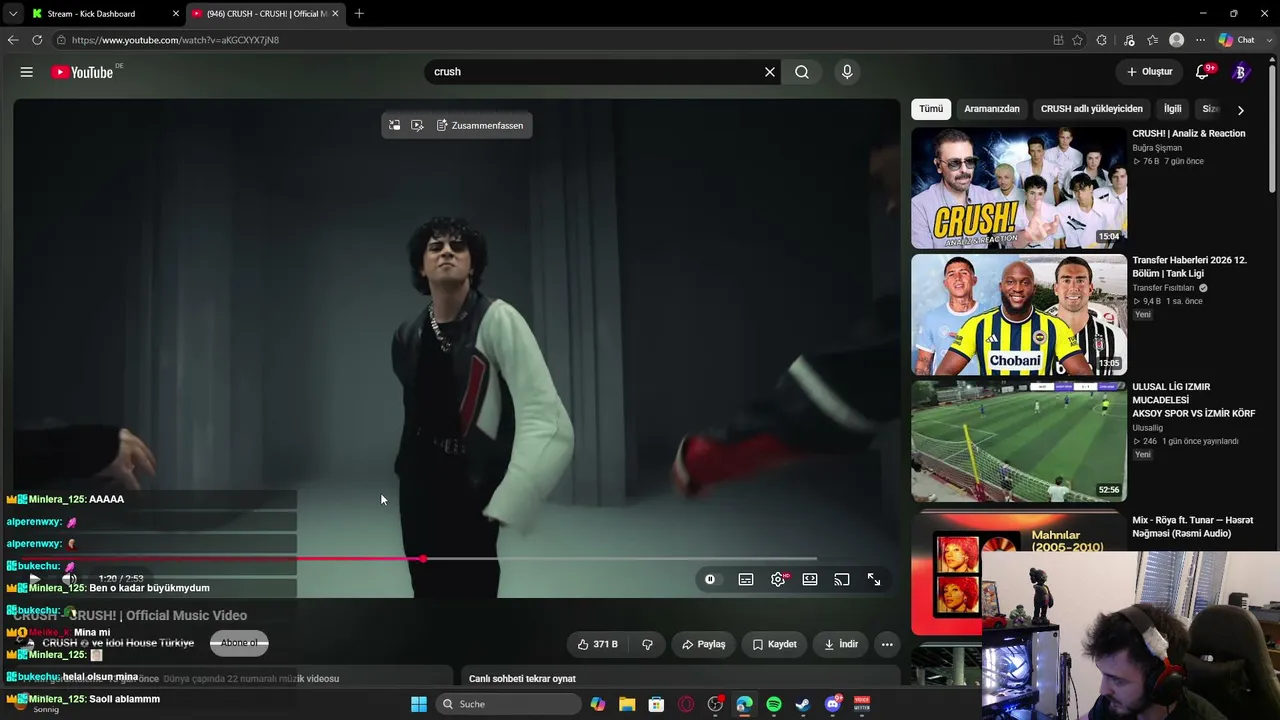The height and width of the screenshot is (720, 1280).
Task: Add this page to favorites star
Action: tap(1077, 40)
